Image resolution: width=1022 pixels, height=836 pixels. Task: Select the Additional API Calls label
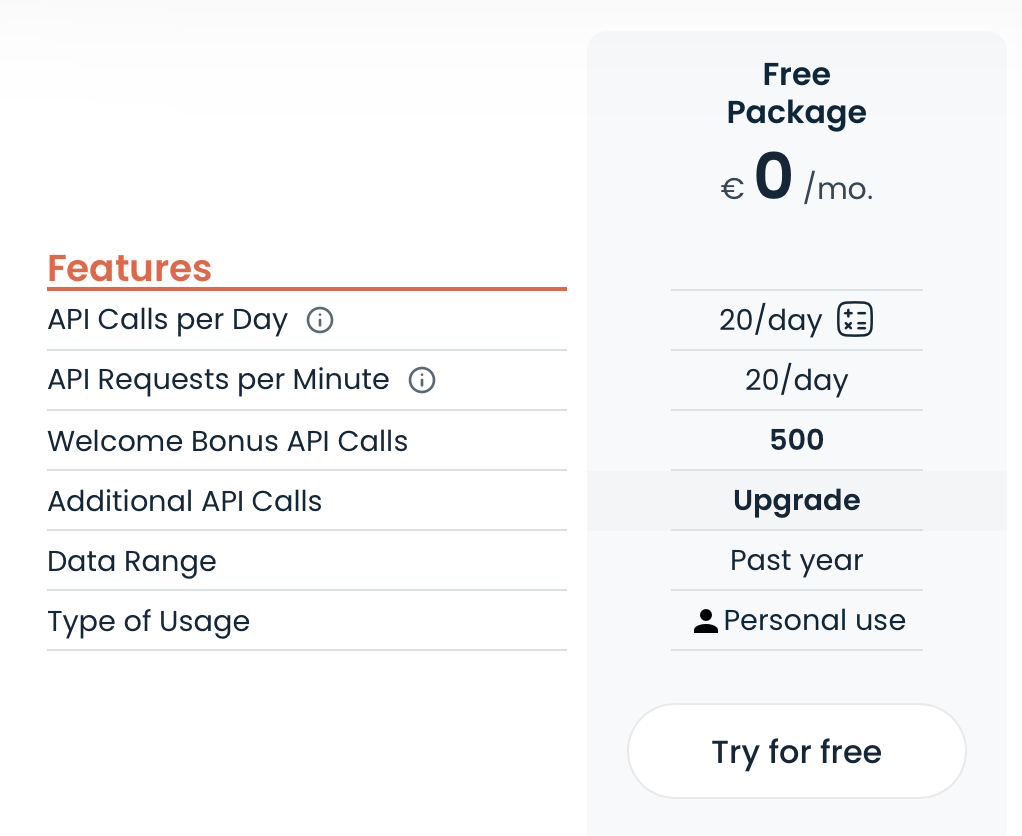point(185,501)
